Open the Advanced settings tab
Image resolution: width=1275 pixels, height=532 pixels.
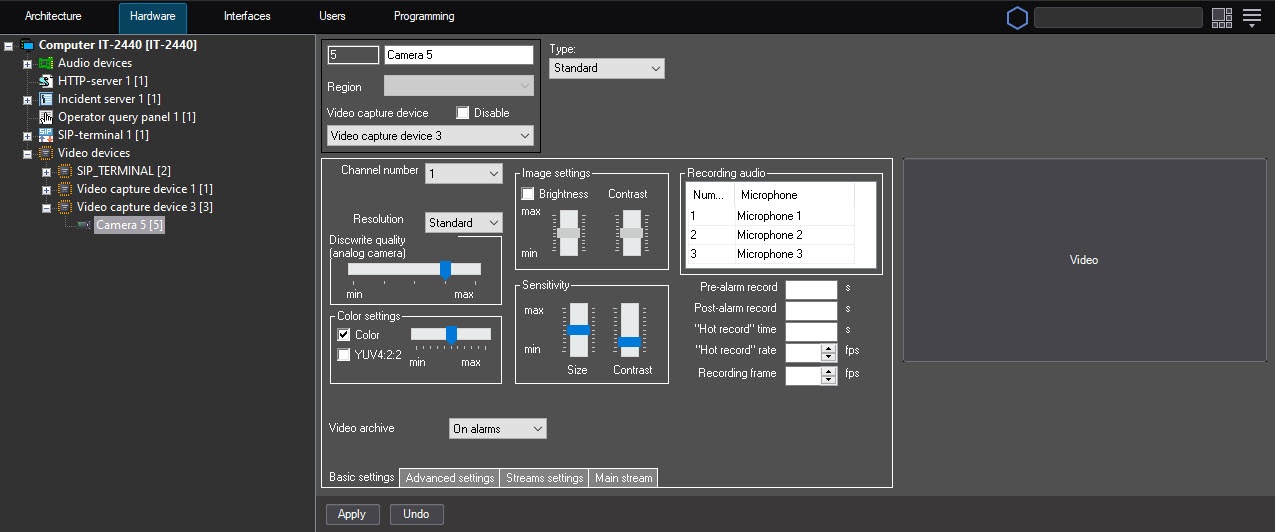449,478
